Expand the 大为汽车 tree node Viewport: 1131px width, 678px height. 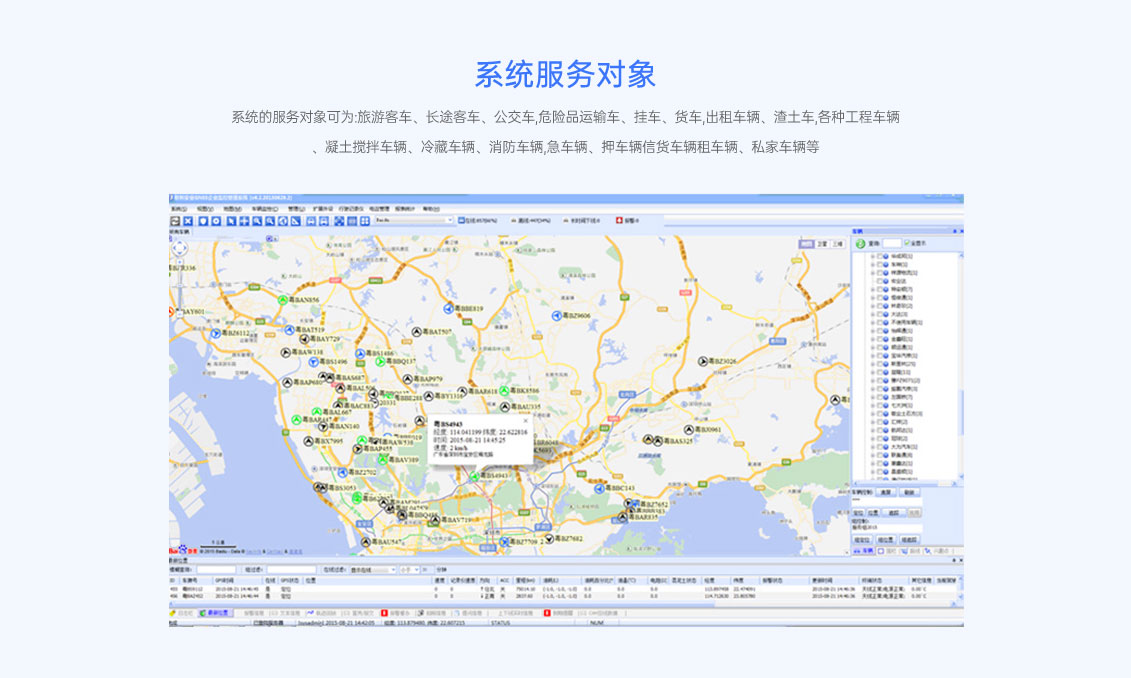click(873, 446)
